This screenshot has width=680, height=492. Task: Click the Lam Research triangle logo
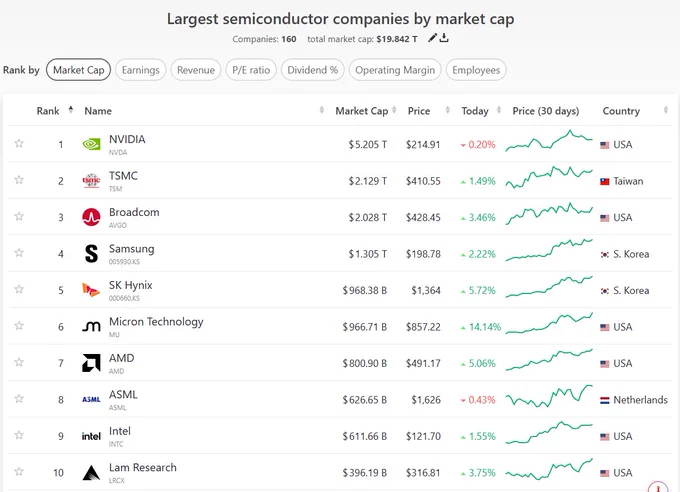click(x=91, y=472)
